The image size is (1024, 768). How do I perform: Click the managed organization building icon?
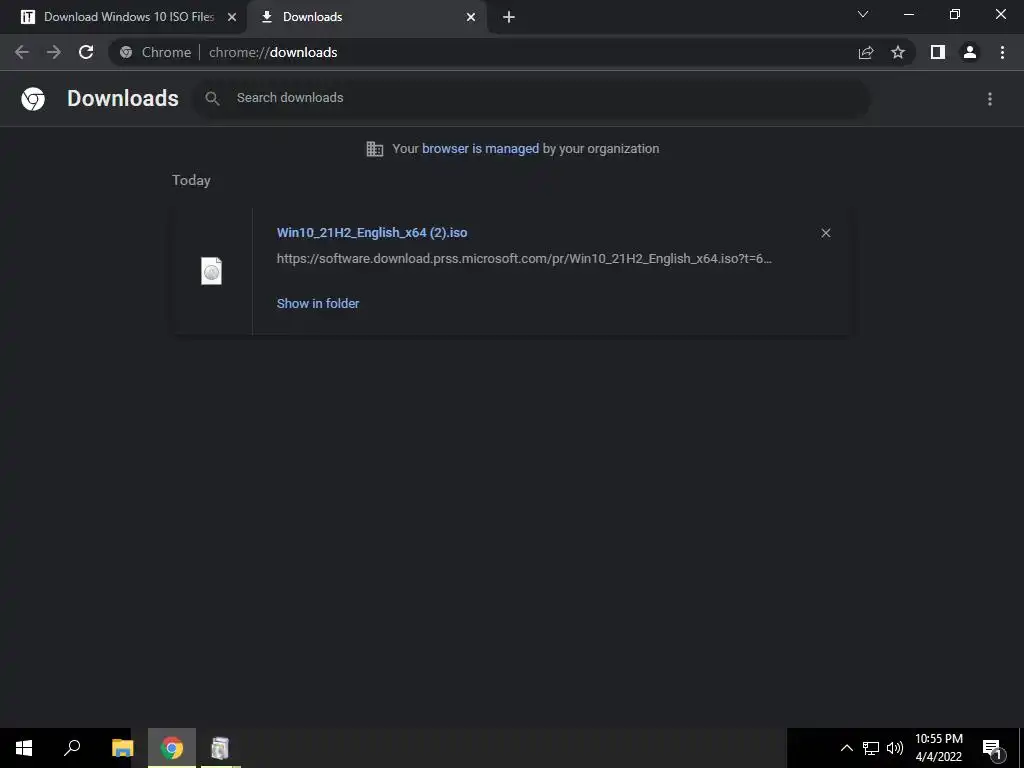375,149
